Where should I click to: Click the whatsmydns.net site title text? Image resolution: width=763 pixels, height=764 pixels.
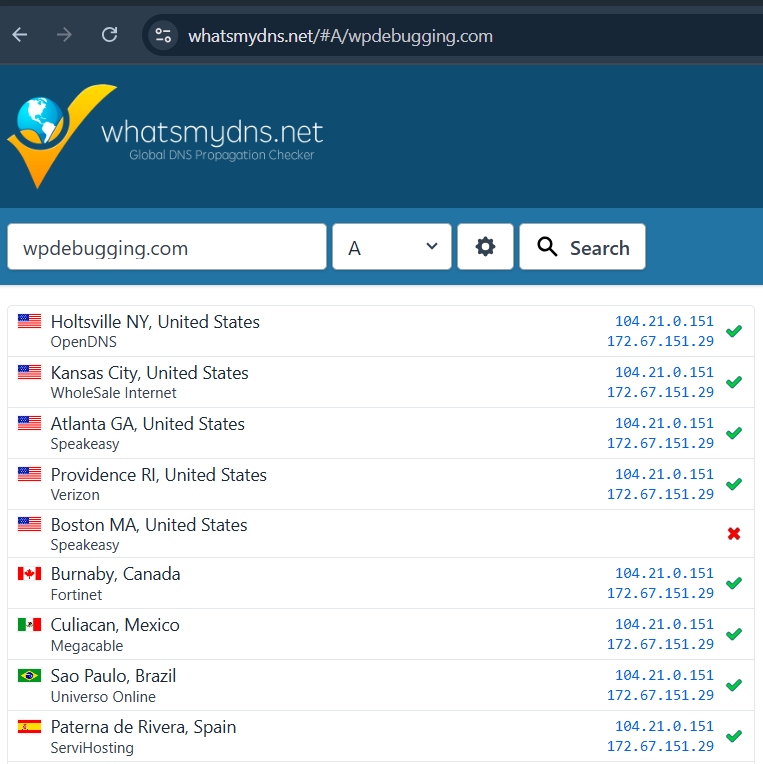coord(212,132)
